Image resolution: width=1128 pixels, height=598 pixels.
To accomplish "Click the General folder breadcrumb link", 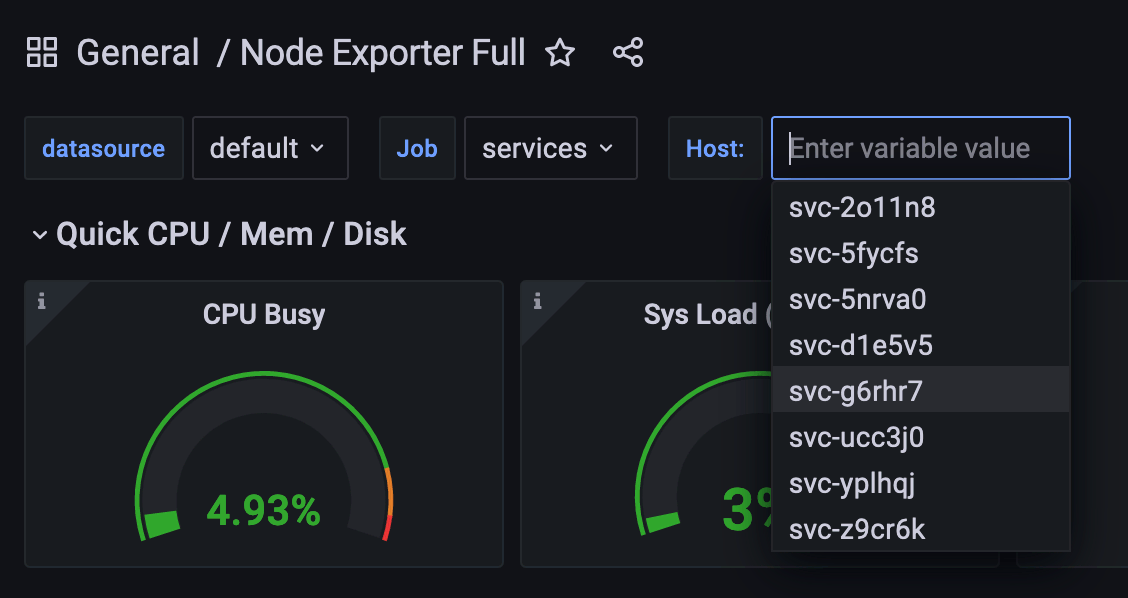I will point(138,53).
